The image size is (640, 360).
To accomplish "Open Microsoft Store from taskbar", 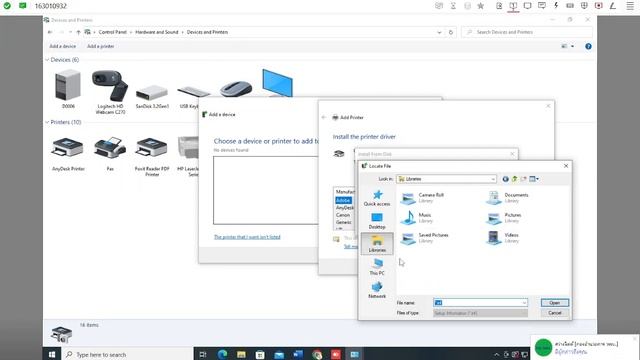I will coord(260,354).
